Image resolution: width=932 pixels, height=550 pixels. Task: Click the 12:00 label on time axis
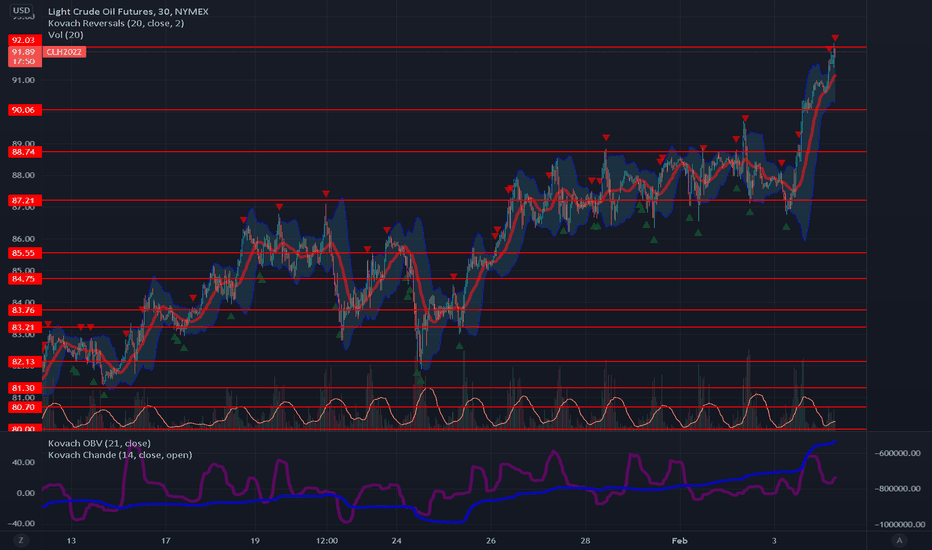click(x=327, y=540)
